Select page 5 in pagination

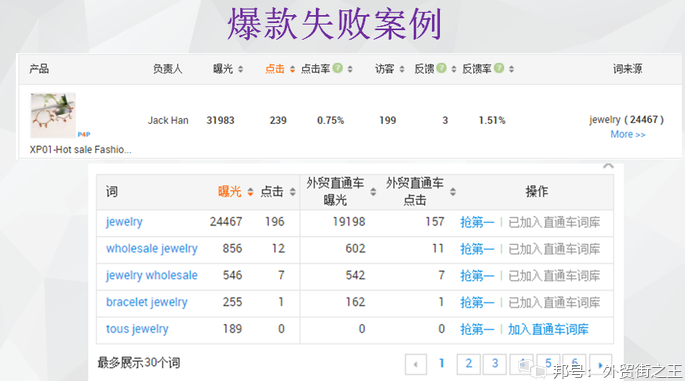tap(548, 364)
